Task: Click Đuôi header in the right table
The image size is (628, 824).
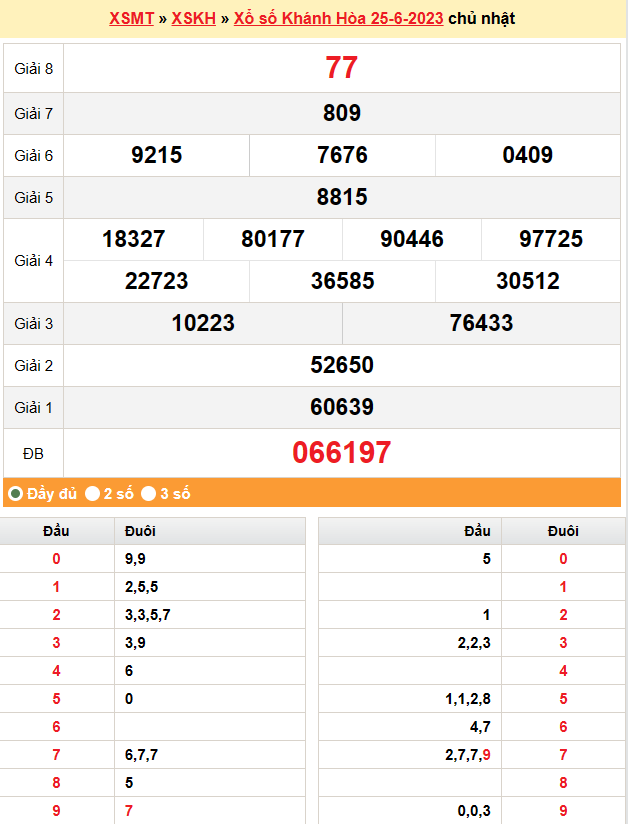Action: [x=563, y=531]
